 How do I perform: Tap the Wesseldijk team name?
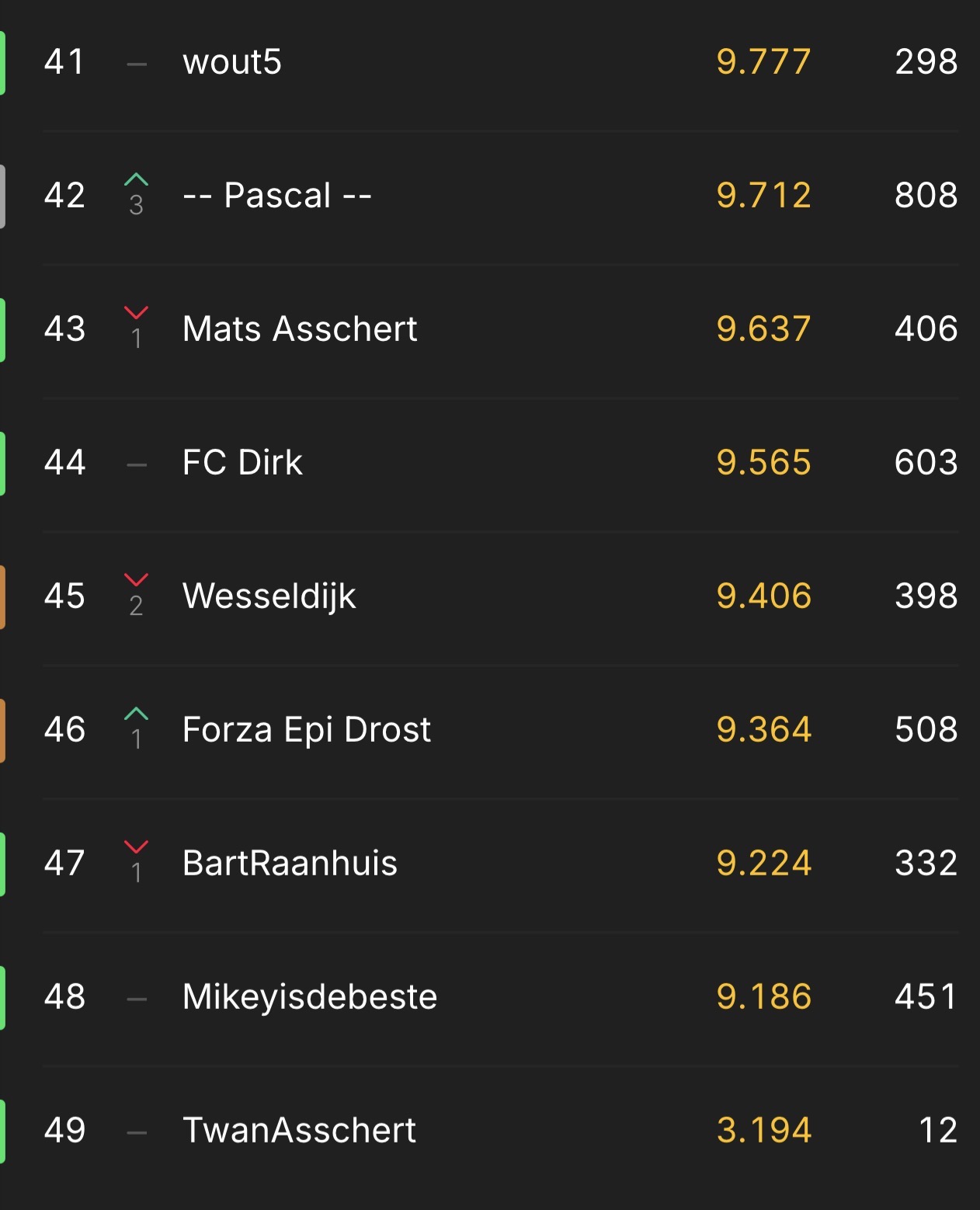[269, 596]
